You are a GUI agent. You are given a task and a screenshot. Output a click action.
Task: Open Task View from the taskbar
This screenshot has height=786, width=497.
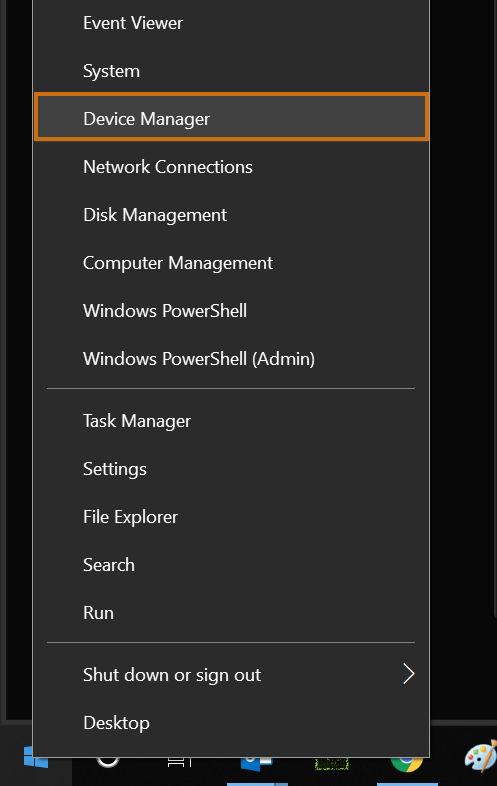click(179, 762)
